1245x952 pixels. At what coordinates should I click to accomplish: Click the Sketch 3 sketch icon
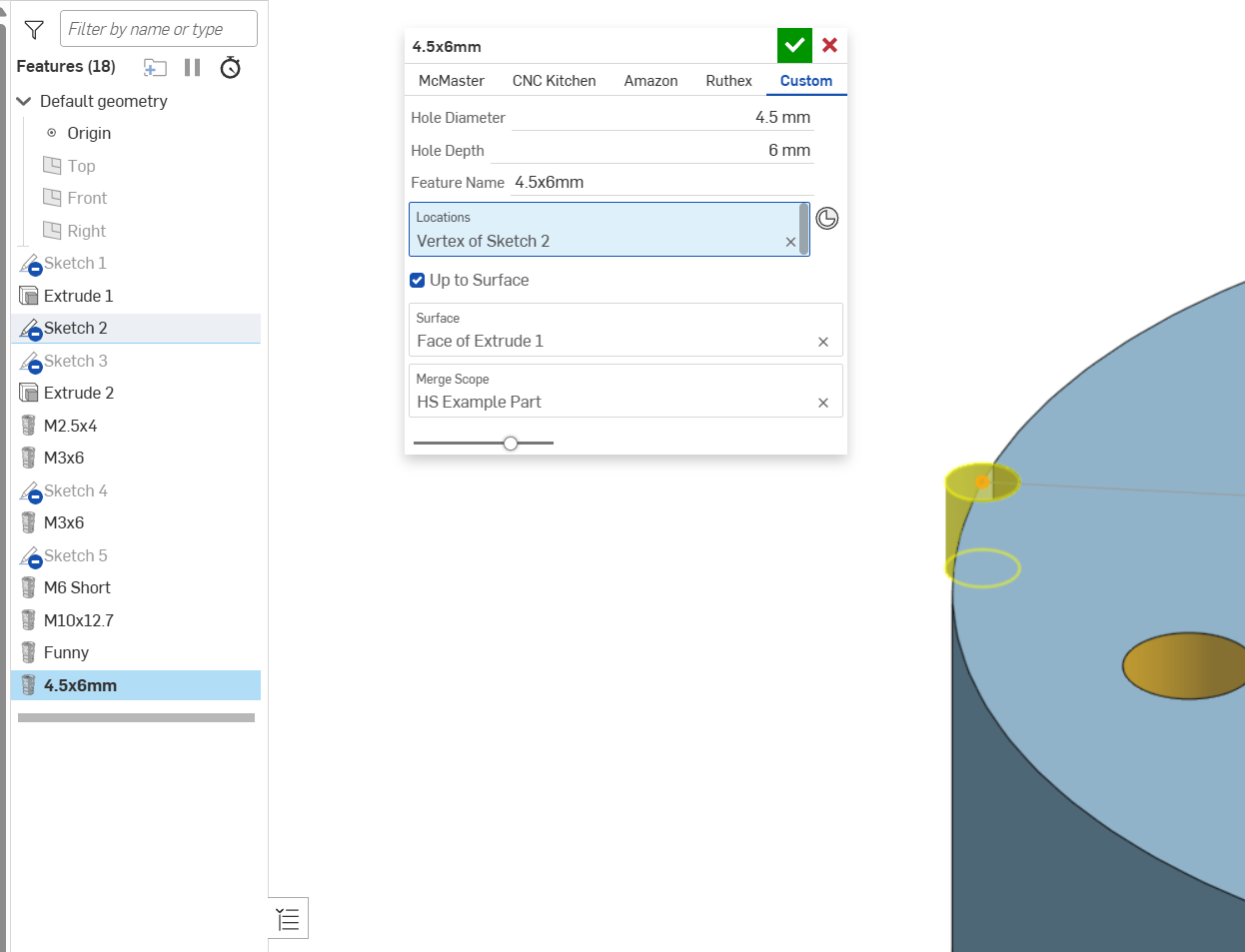tap(30, 362)
